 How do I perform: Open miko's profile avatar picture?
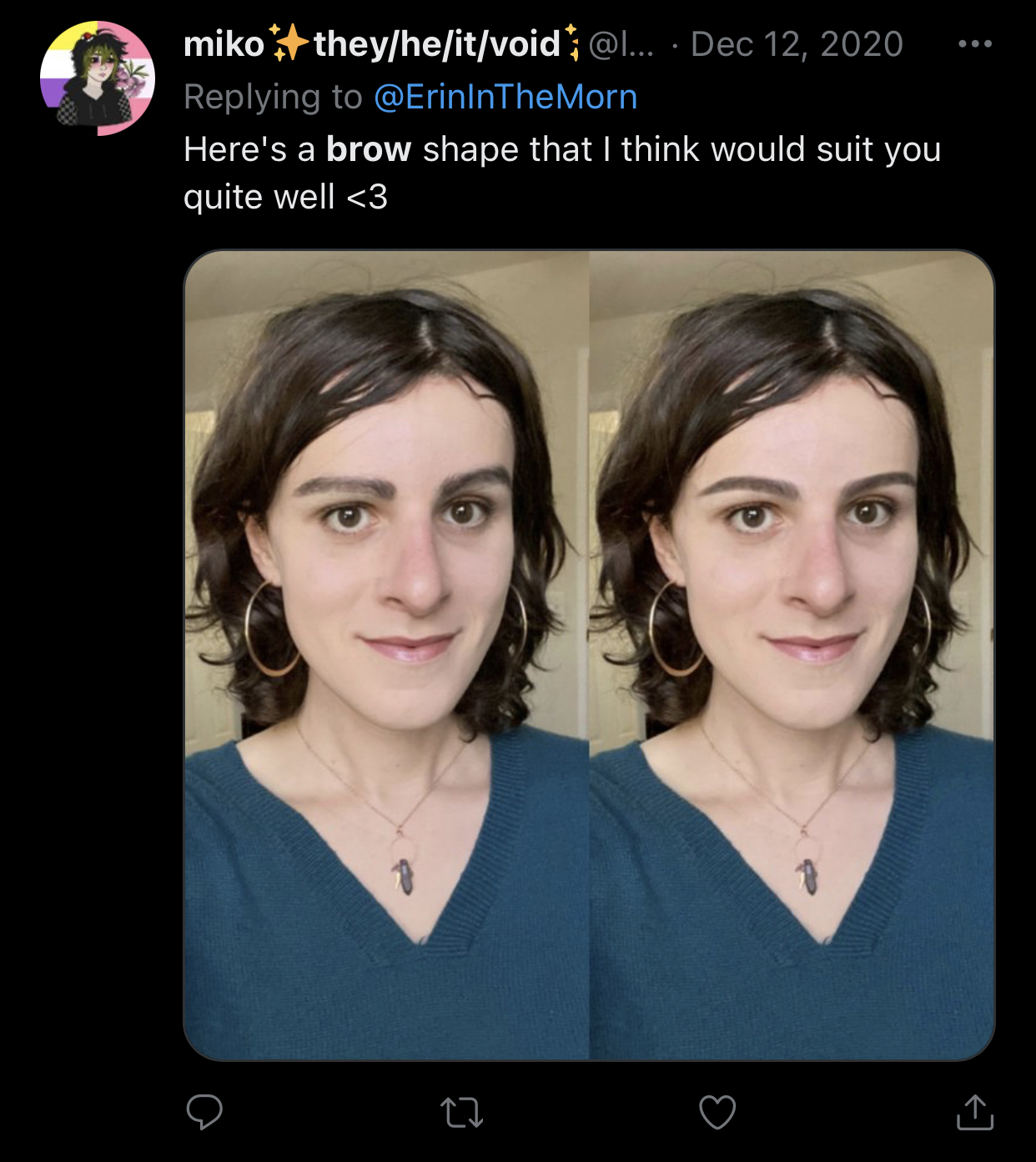pyautogui.click(x=98, y=79)
